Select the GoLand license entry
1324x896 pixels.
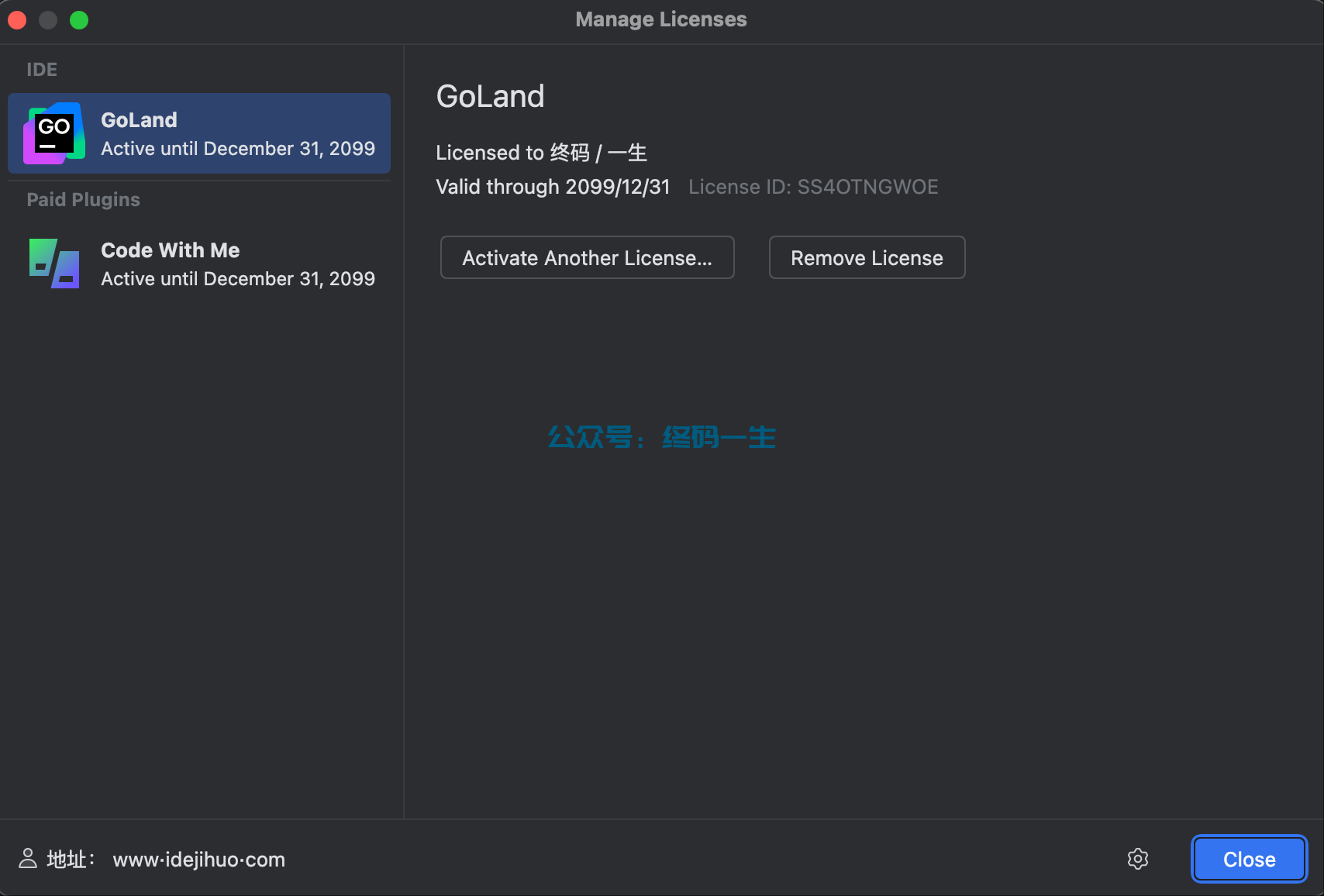pyautogui.click(x=199, y=133)
